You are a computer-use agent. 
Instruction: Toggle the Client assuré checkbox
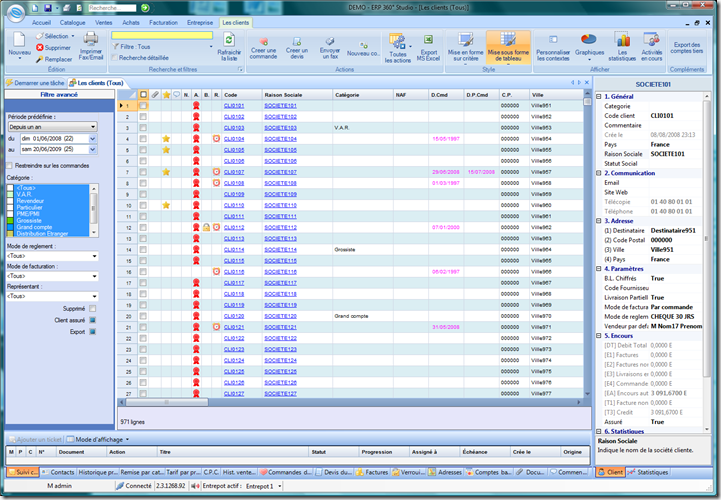click(93, 320)
